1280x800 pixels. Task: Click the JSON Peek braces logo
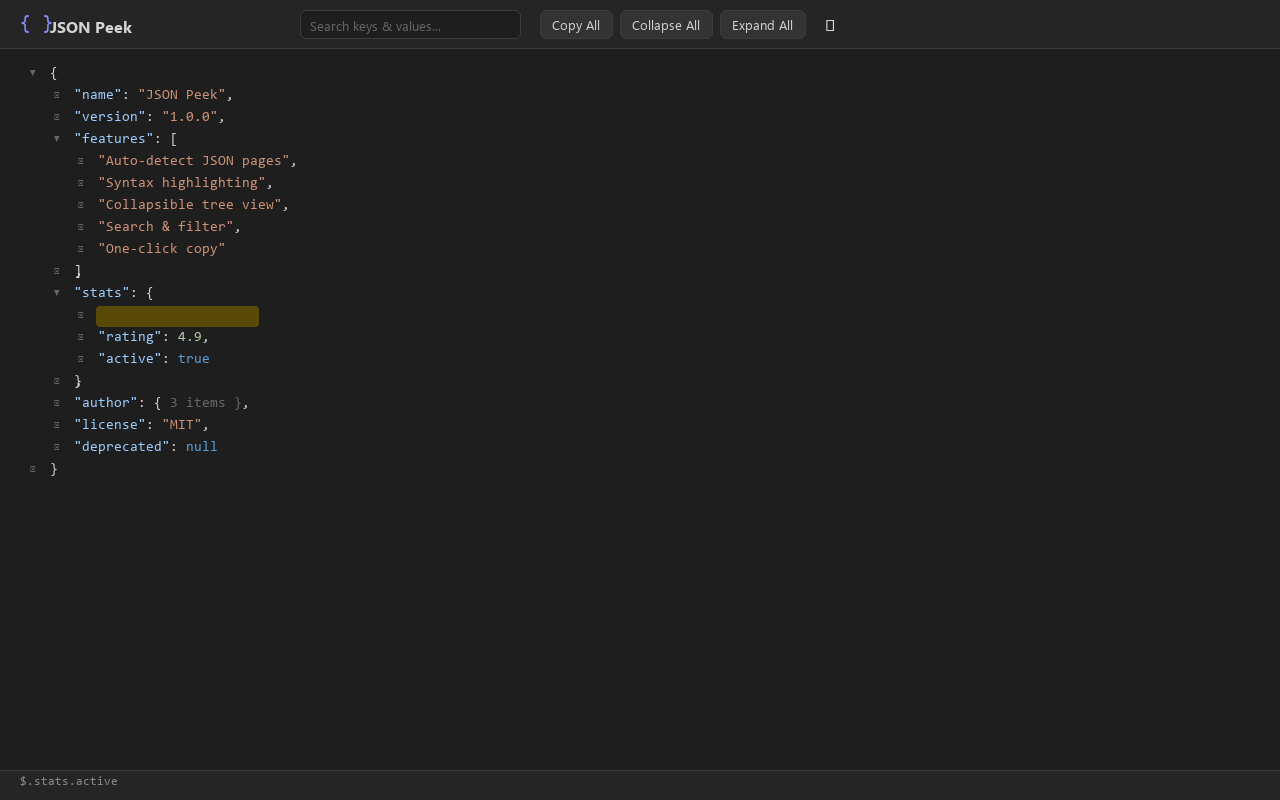tap(35, 24)
